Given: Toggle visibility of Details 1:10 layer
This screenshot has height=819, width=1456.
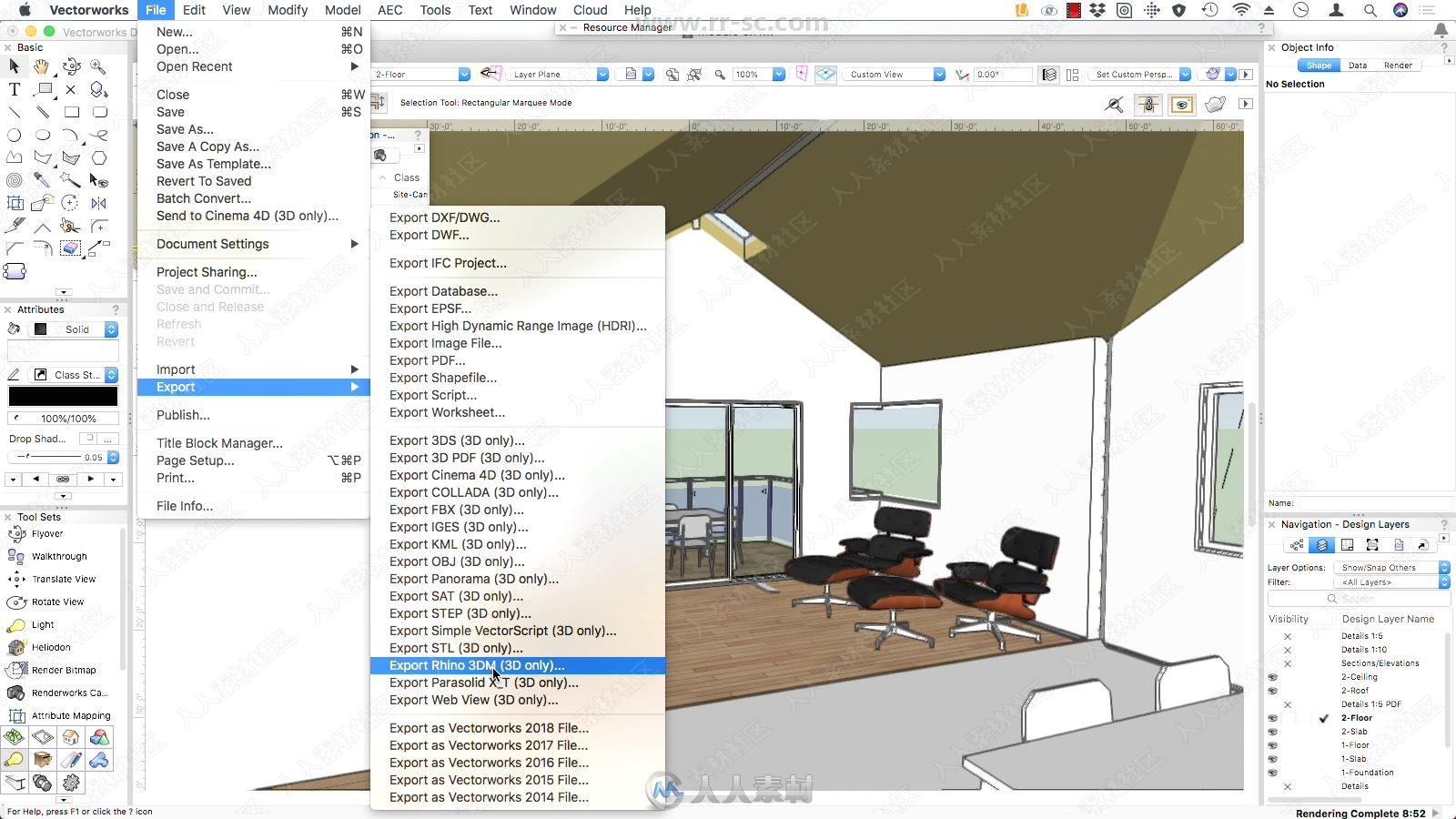Looking at the screenshot, I should [x=1288, y=650].
